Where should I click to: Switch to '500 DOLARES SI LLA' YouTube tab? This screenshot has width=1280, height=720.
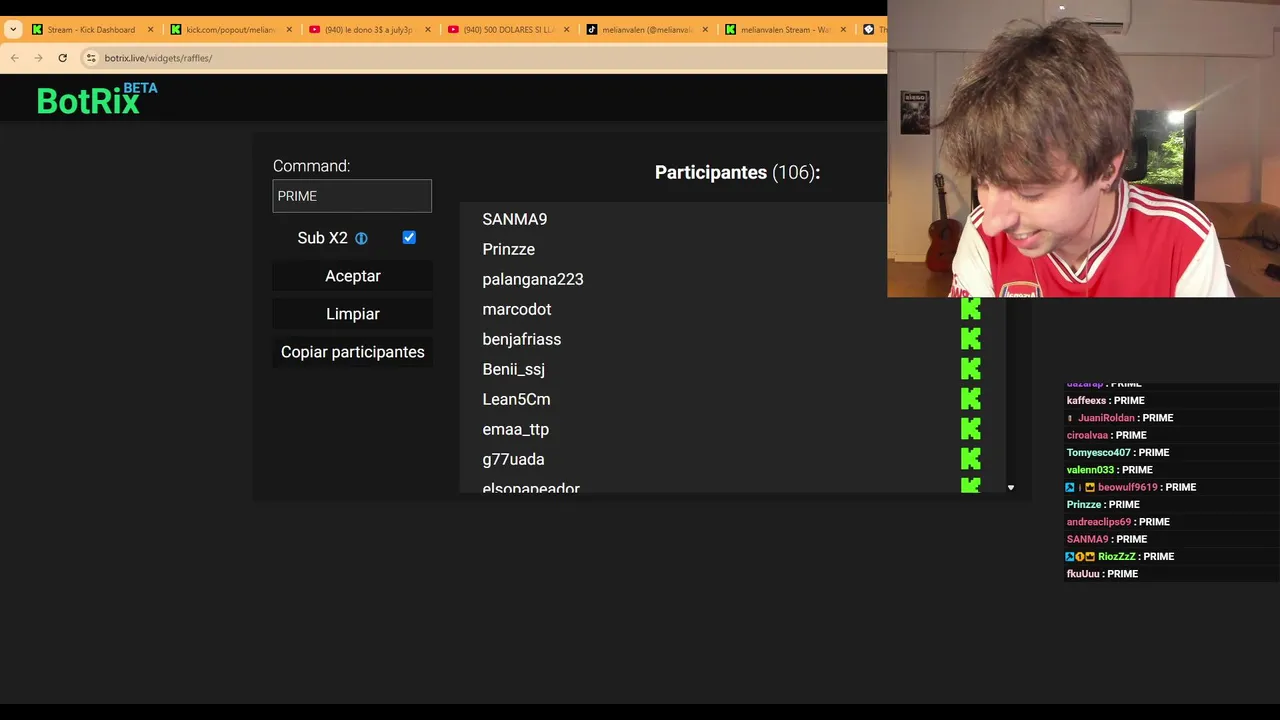click(x=508, y=30)
